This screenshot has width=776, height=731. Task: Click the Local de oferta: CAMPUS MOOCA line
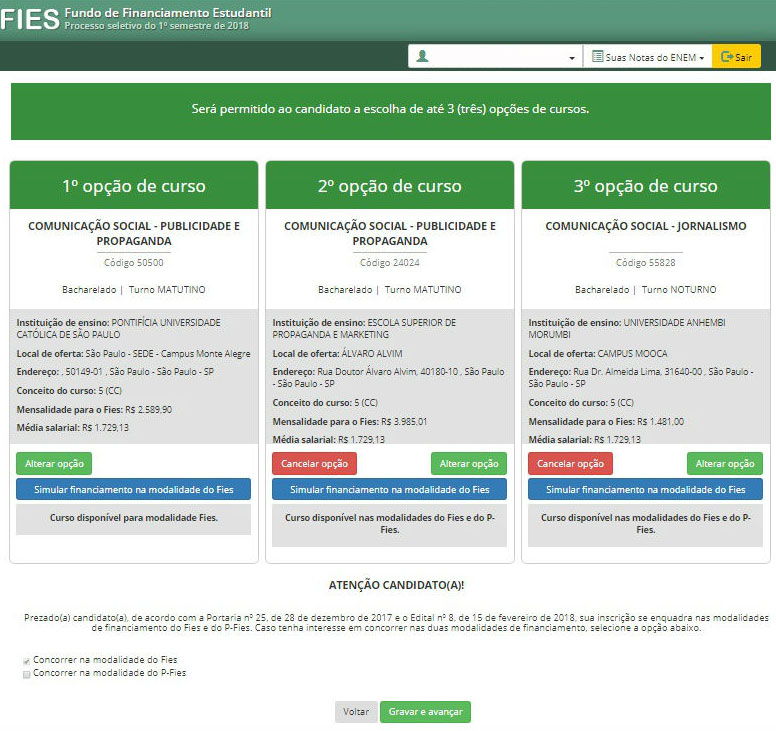[598, 354]
